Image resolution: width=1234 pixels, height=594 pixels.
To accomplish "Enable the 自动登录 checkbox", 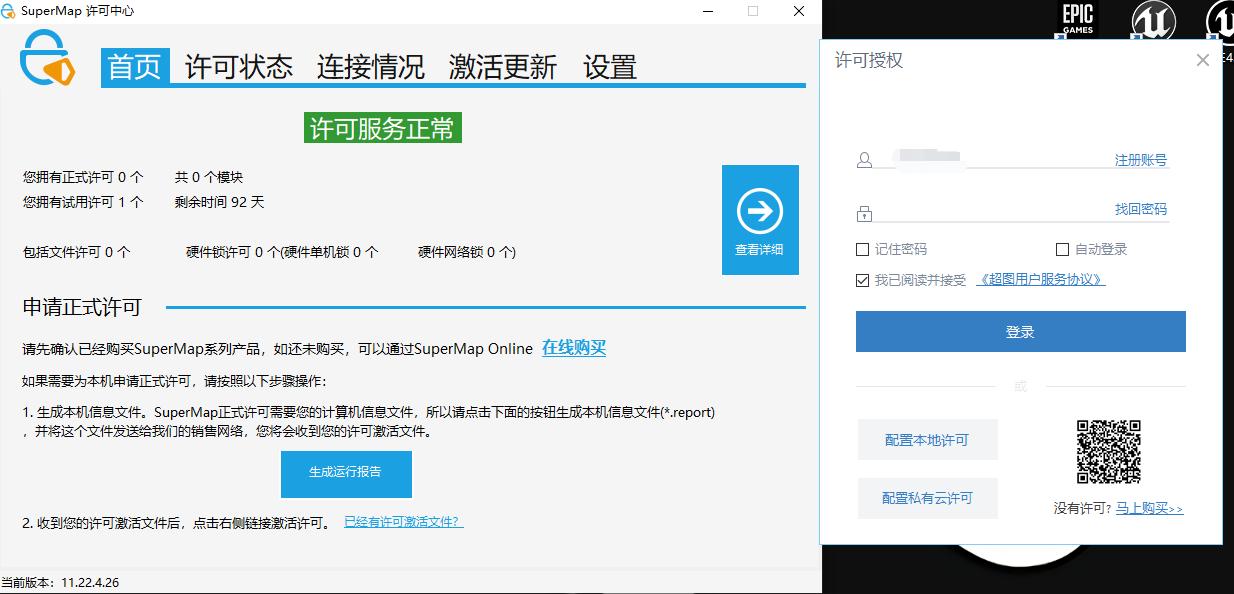I will [1063, 249].
